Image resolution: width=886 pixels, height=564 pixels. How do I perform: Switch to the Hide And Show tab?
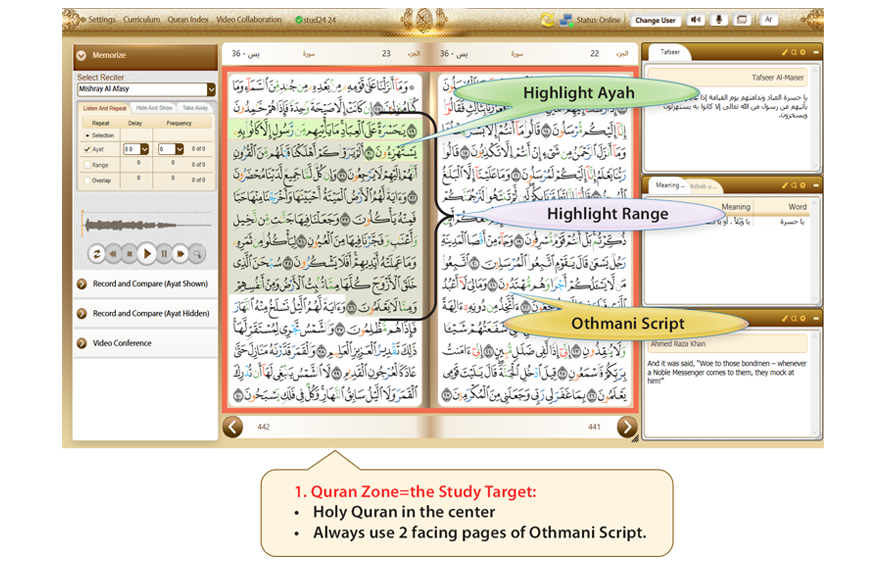point(154,108)
